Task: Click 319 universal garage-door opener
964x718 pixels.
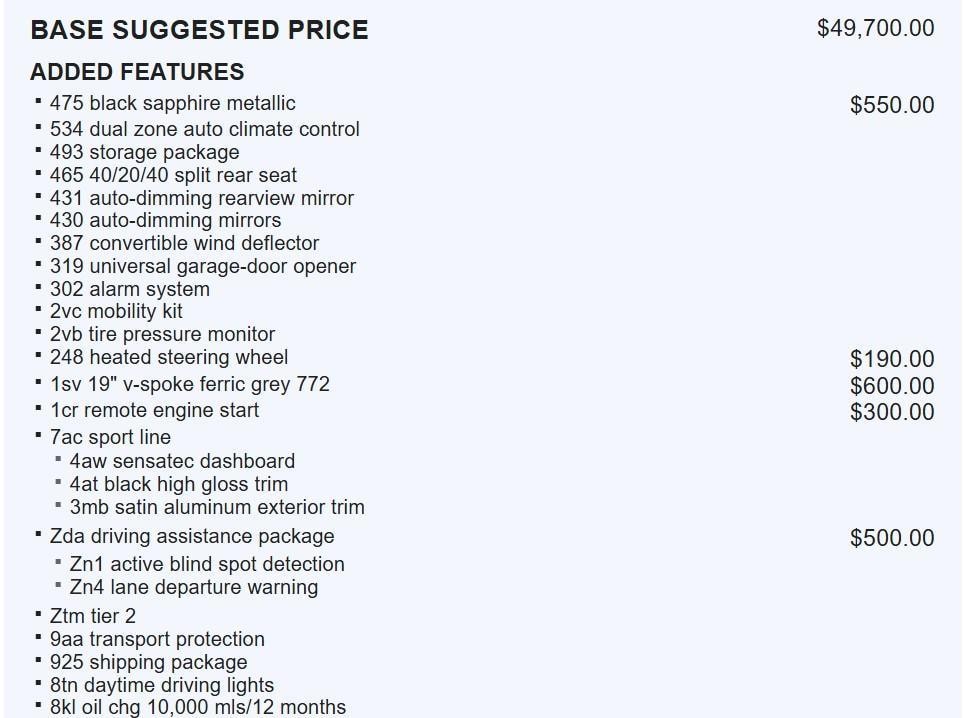Action: pyautogui.click(x=202, y=266)
